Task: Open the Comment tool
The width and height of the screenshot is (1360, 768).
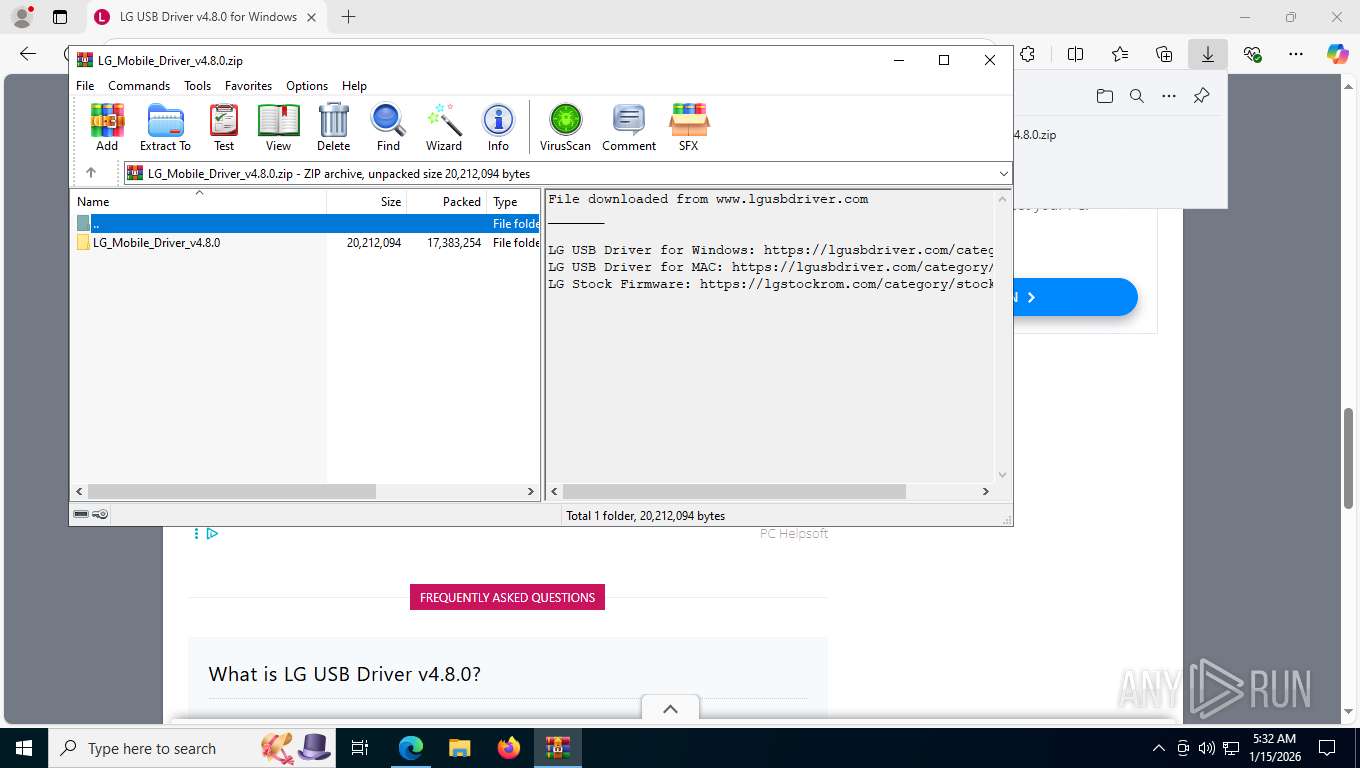Action: (x=629, y=127)
